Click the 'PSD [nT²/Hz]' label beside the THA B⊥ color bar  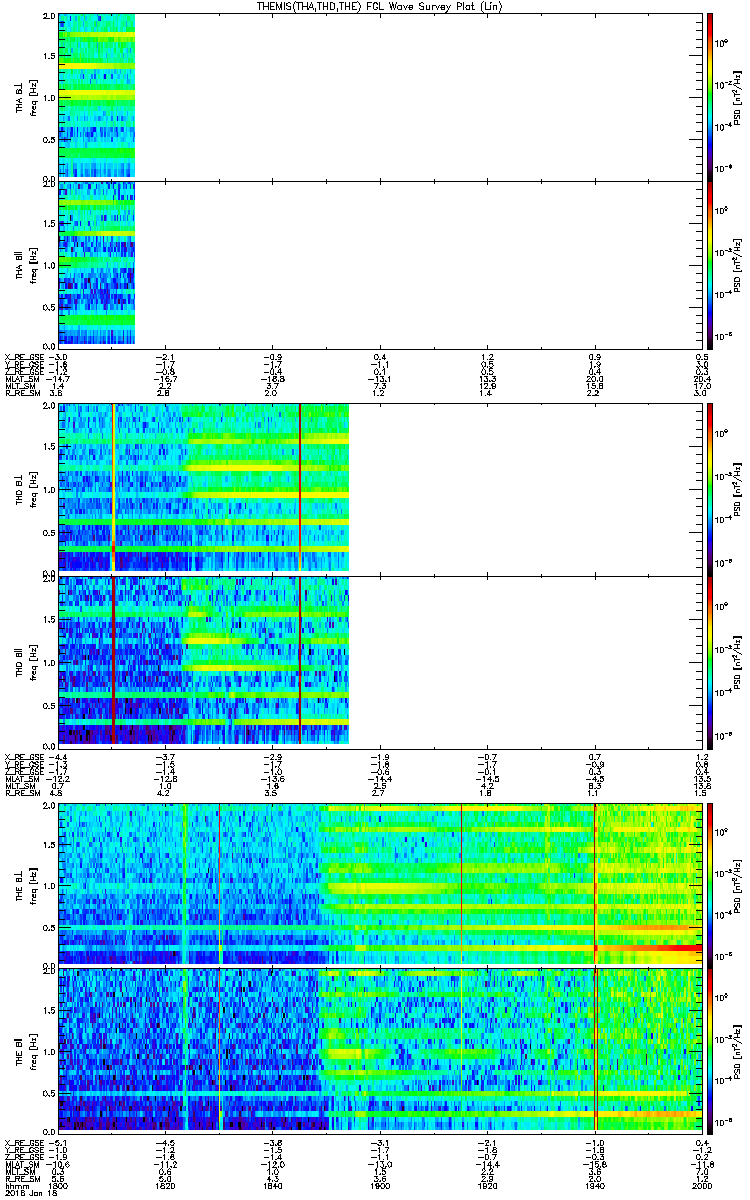pyautogui.click(x=738, y=97)
